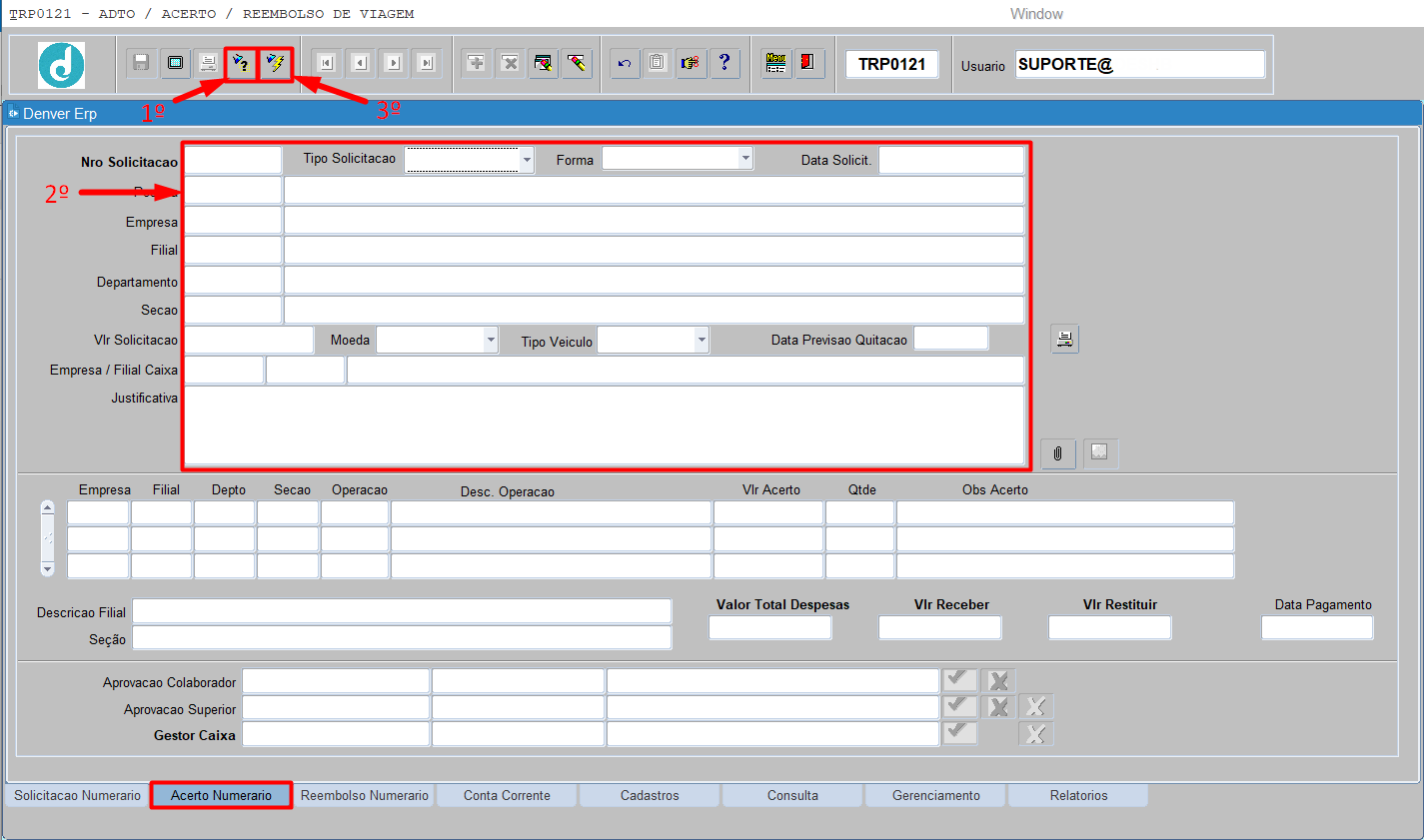Click the Save floppy disk icon
The height and width of the screenshot is (840, 1424).
[x=141, y=63]
